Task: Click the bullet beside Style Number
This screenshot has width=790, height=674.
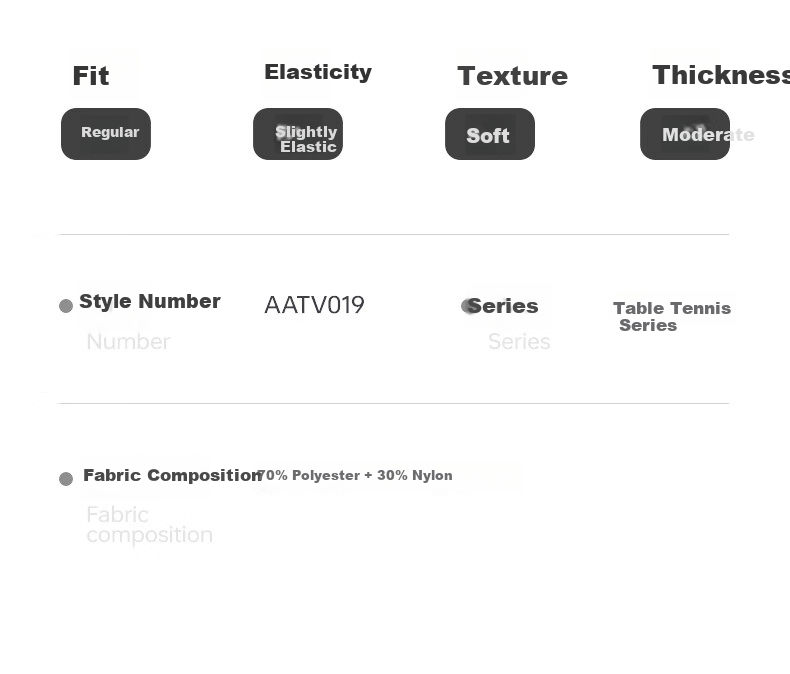Action: [66, 306]
